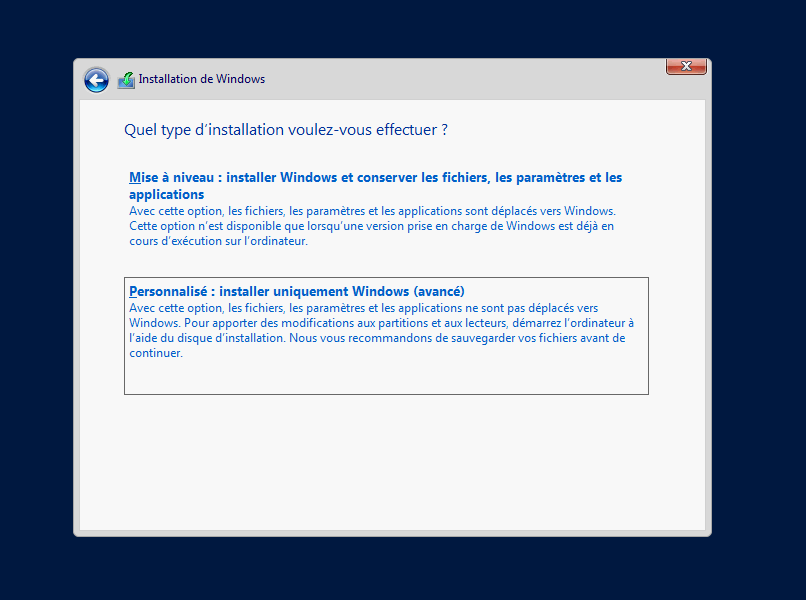Click the word "applications" in the upgrade title
The image size is (806, 600).
tap(166, 195)
